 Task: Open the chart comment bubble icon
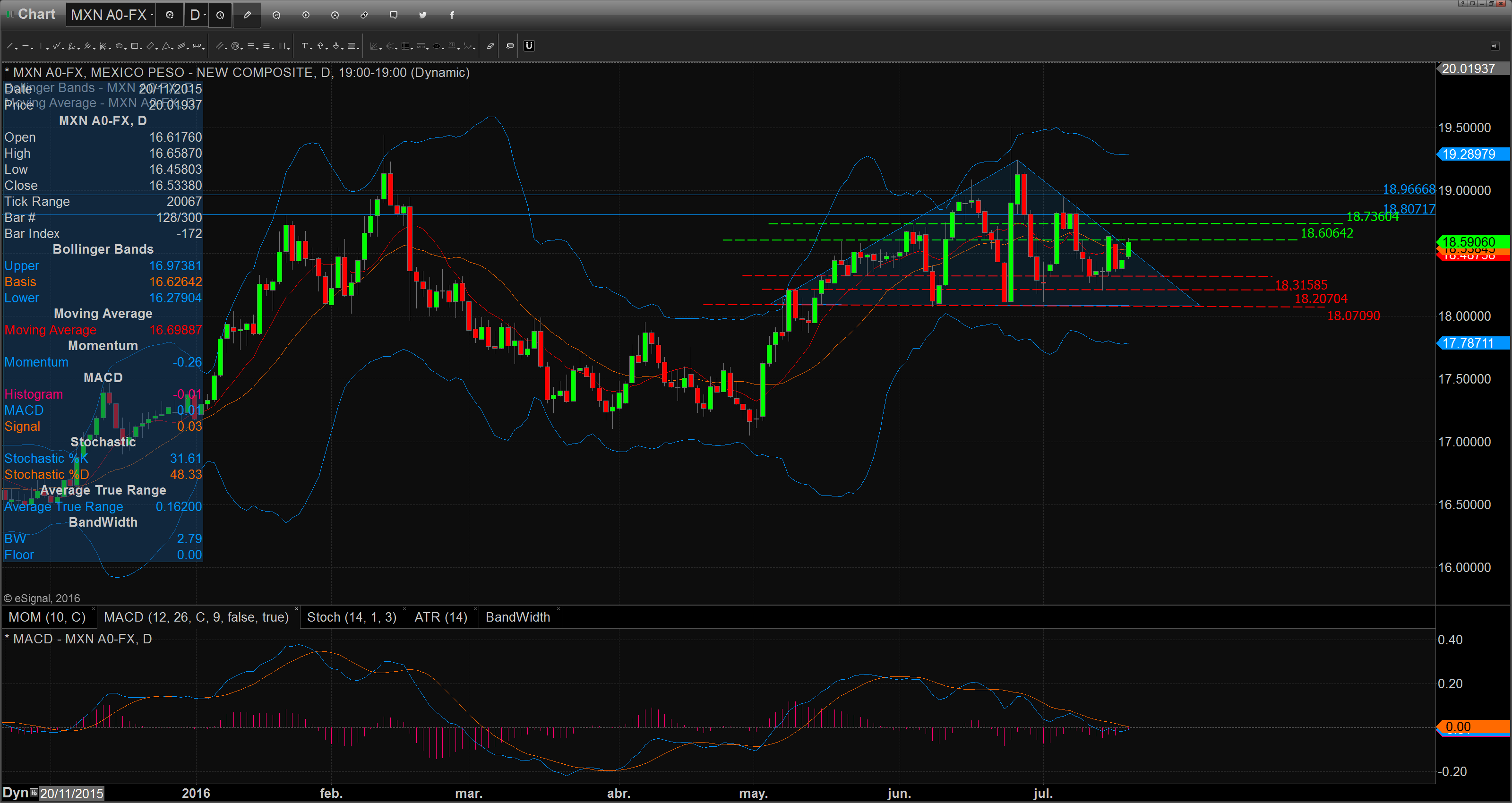click(x=393, y=15)
